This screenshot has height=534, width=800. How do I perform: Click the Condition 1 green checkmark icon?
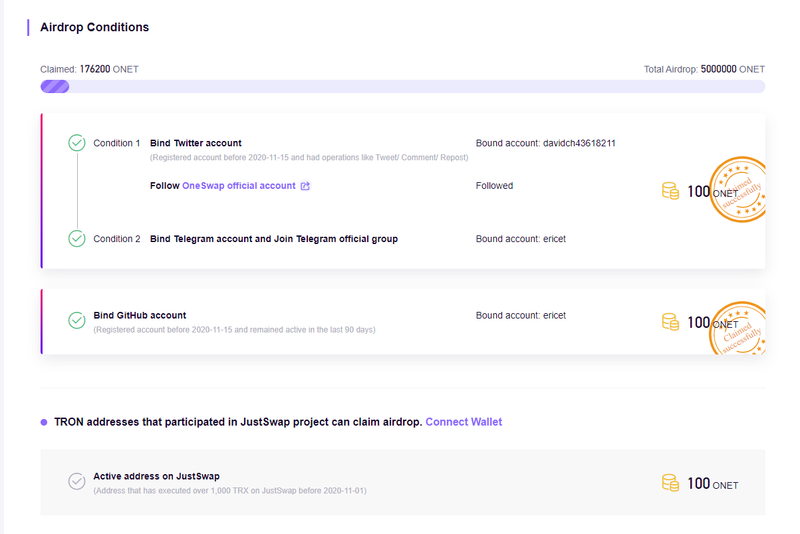[x=77, y=143]
